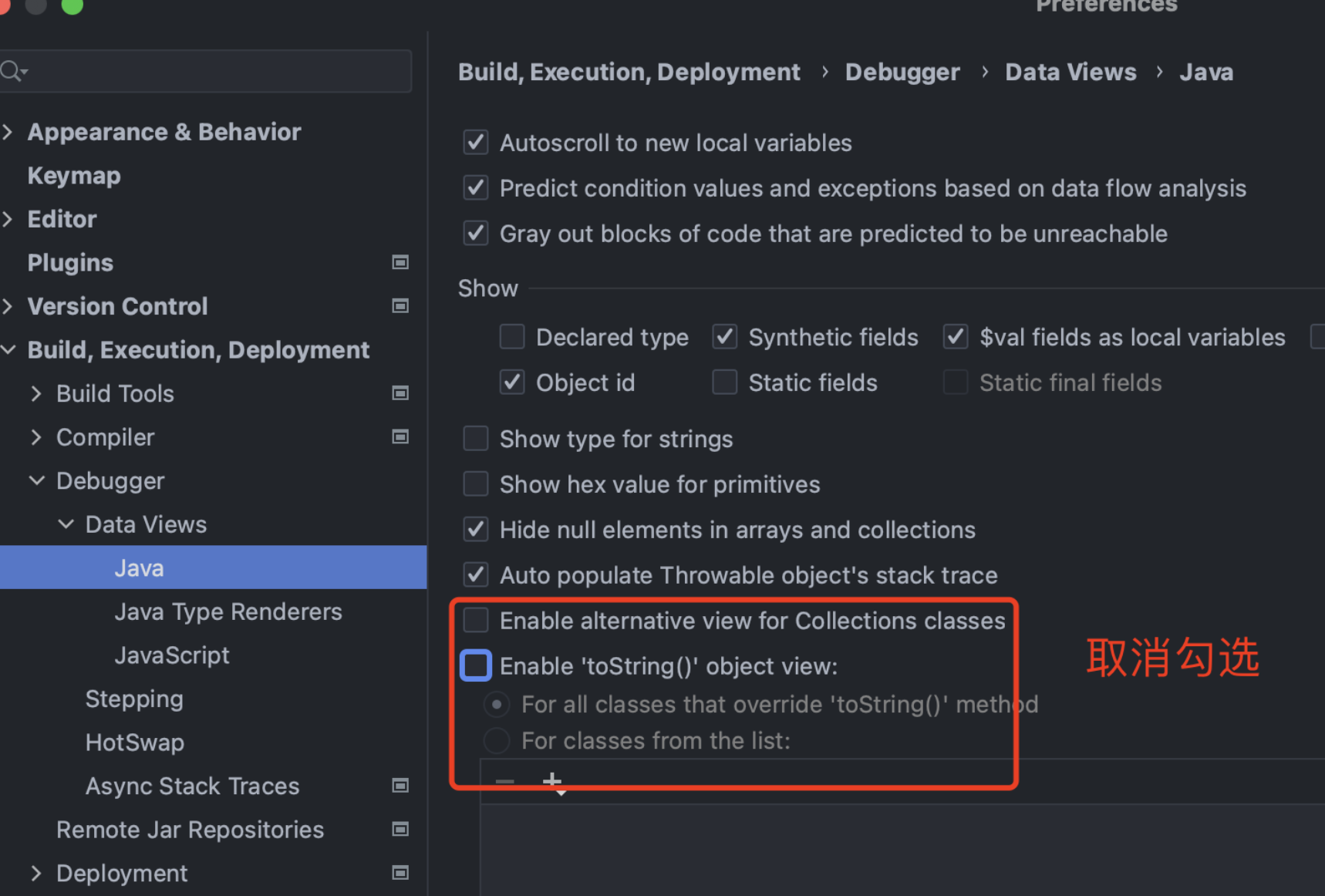Open Java Type Renderers settings page
The height and width of the screenshot is (896, 1325).
[x=228, y=611]
